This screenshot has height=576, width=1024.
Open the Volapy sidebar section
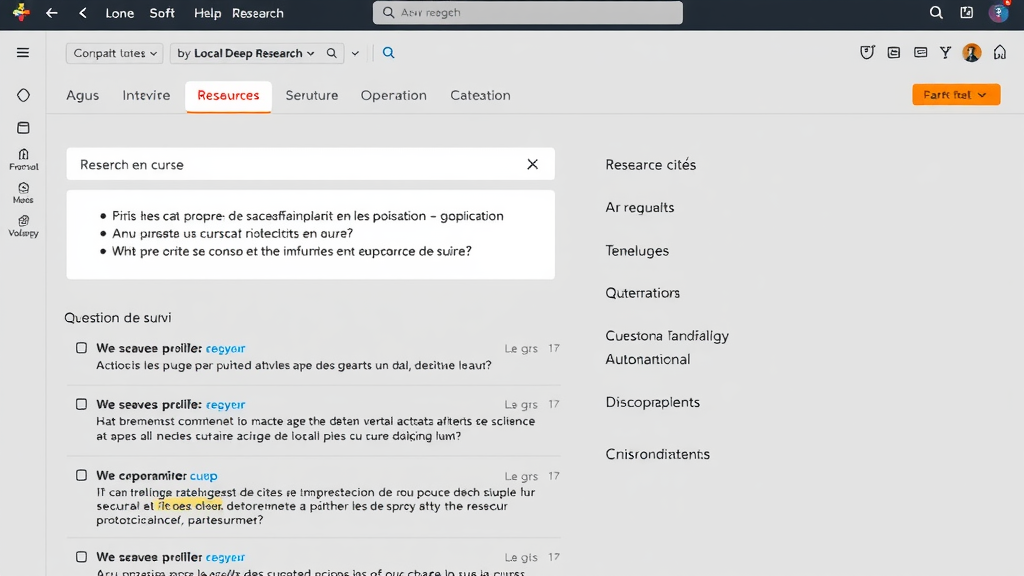(x=22, y=225)
